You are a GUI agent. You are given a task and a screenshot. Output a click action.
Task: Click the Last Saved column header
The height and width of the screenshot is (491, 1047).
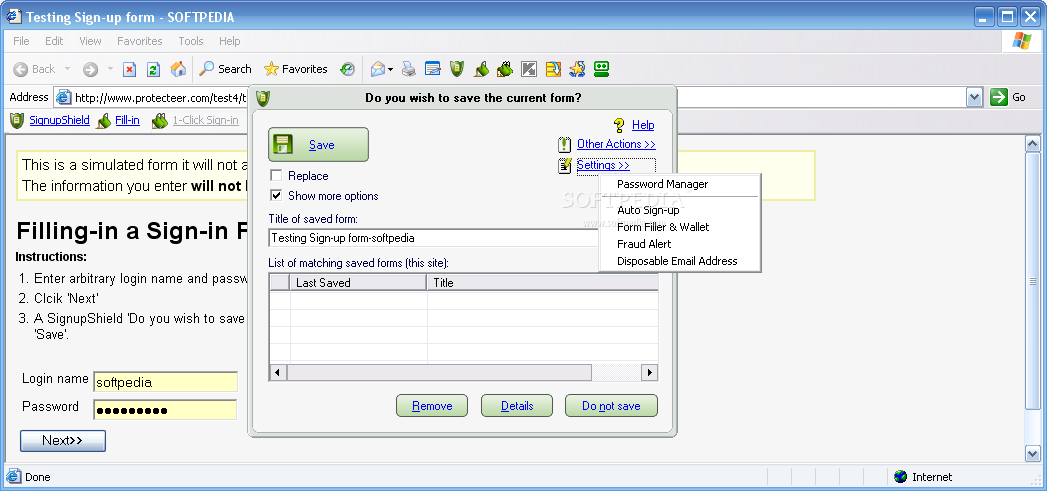(x=358, y=283)
